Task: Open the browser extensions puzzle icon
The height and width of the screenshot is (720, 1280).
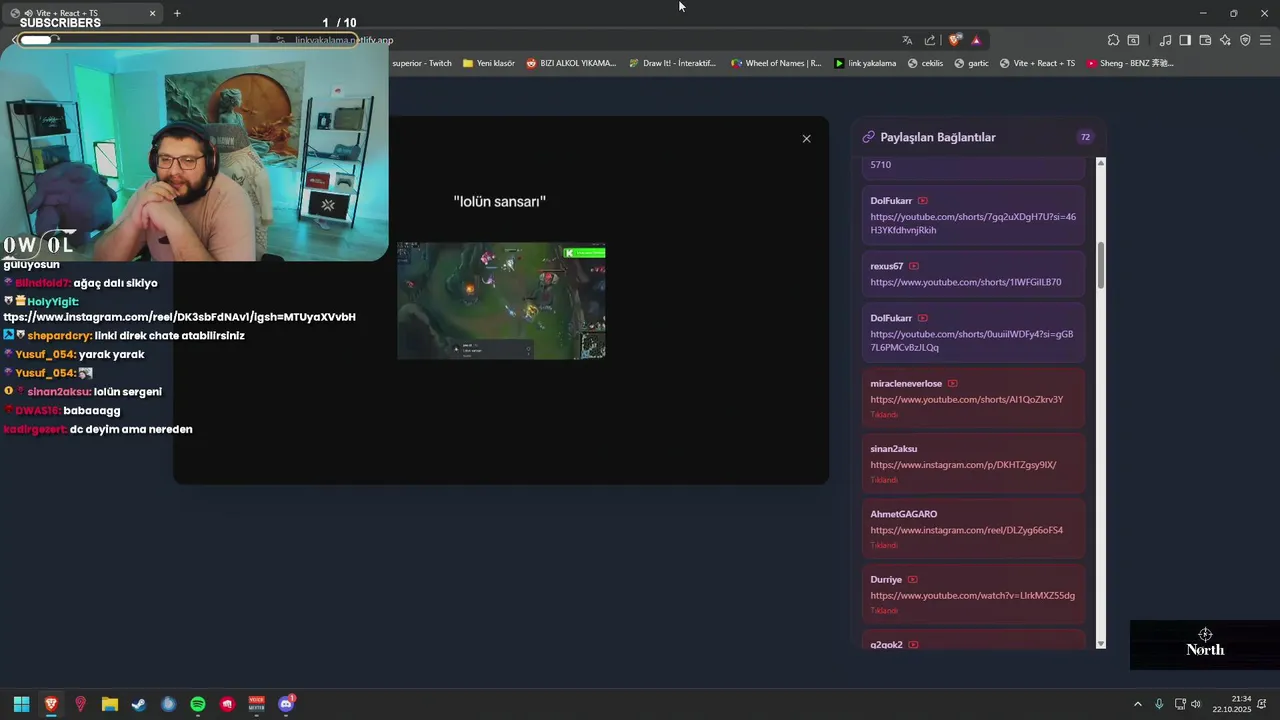Action: point(1113,40)
